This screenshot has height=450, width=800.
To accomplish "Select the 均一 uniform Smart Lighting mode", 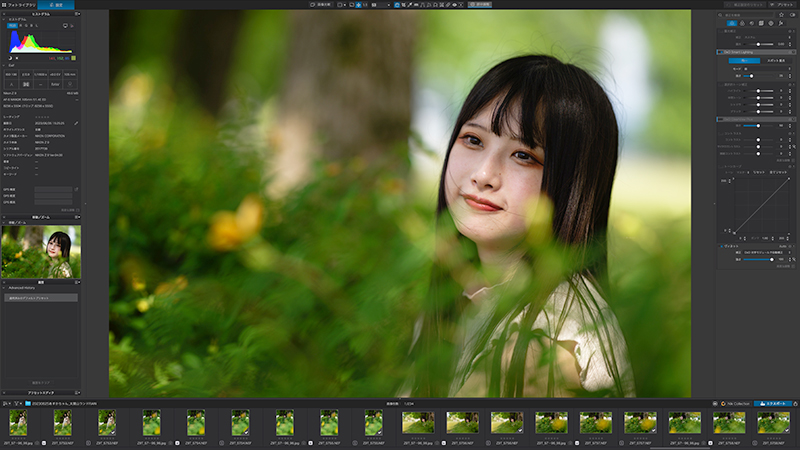I will pyautogui.click(x=744, y=60).
